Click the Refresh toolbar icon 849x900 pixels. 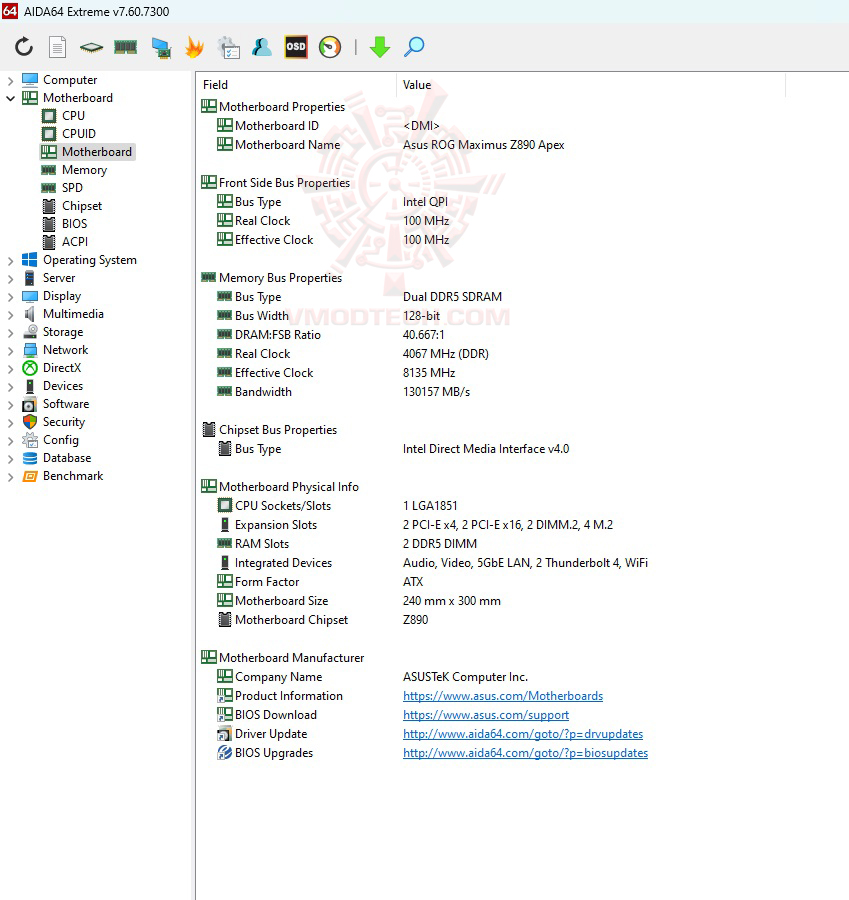coord(24,46)
